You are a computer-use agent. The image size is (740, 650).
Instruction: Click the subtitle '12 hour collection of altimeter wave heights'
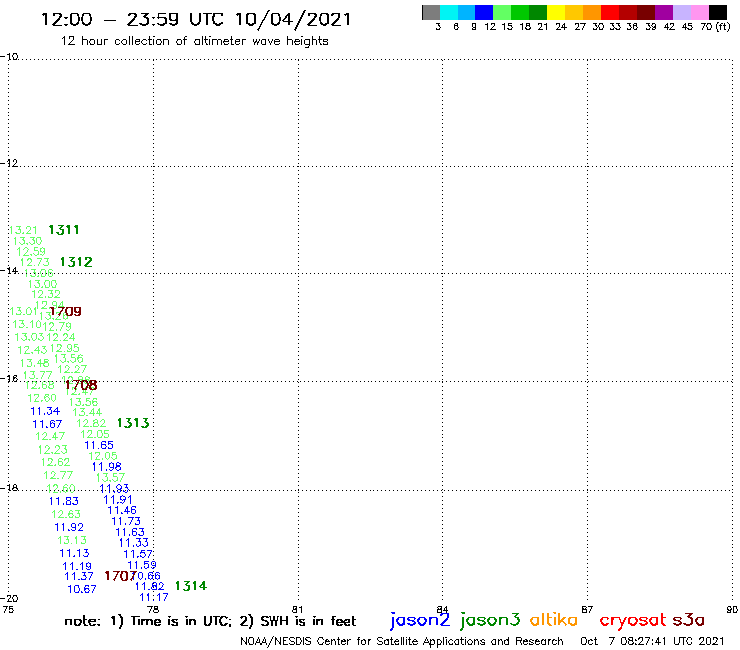pyautogui.click(x=194, y=41)
